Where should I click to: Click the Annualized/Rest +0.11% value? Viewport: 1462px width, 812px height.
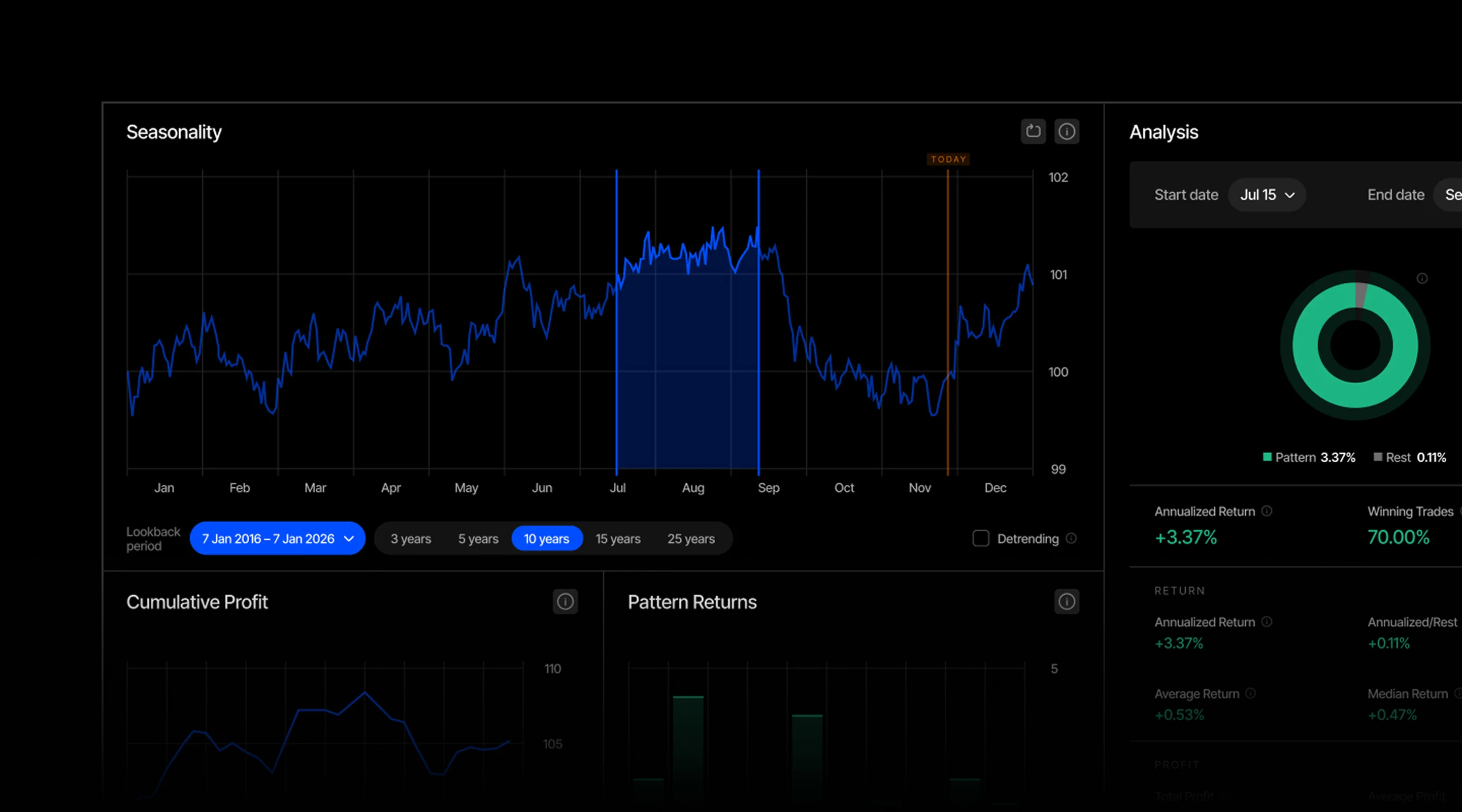(1388, 643)
